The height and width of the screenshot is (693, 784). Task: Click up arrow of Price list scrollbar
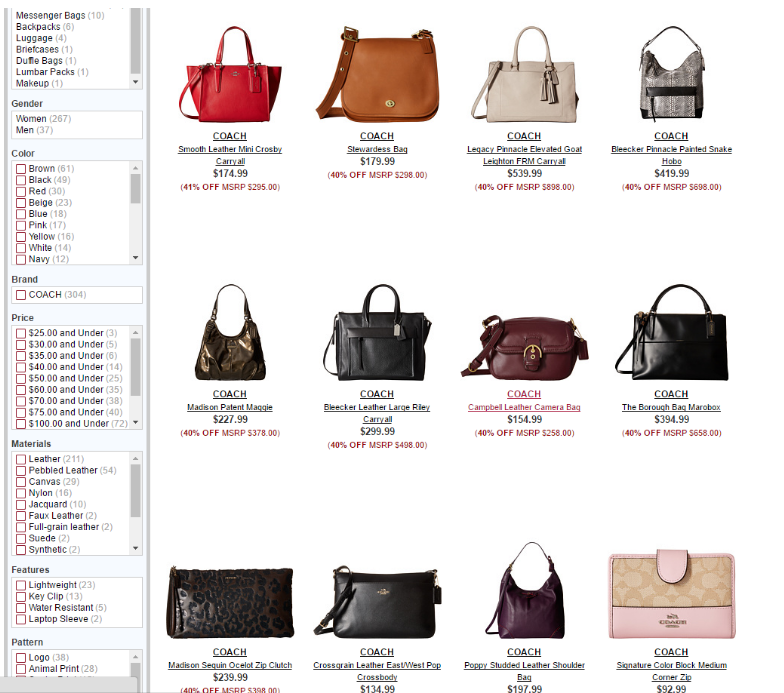click(136, 332)
